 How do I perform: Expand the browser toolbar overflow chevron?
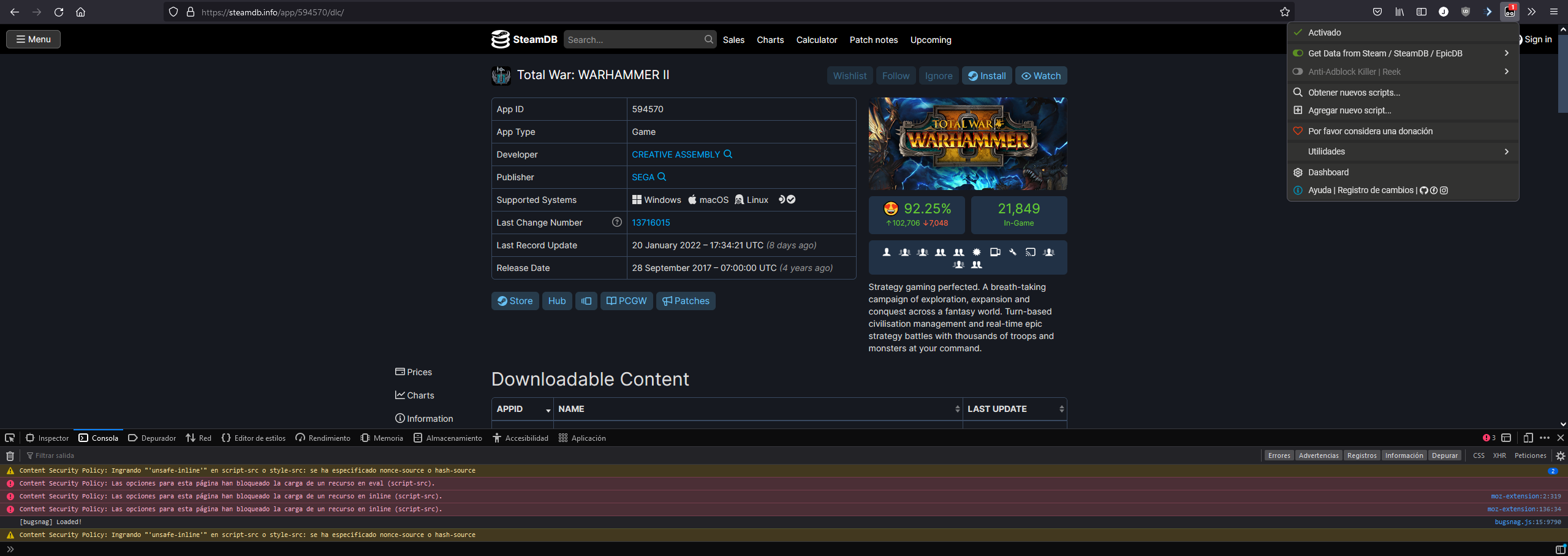(x=1531, y=11)
